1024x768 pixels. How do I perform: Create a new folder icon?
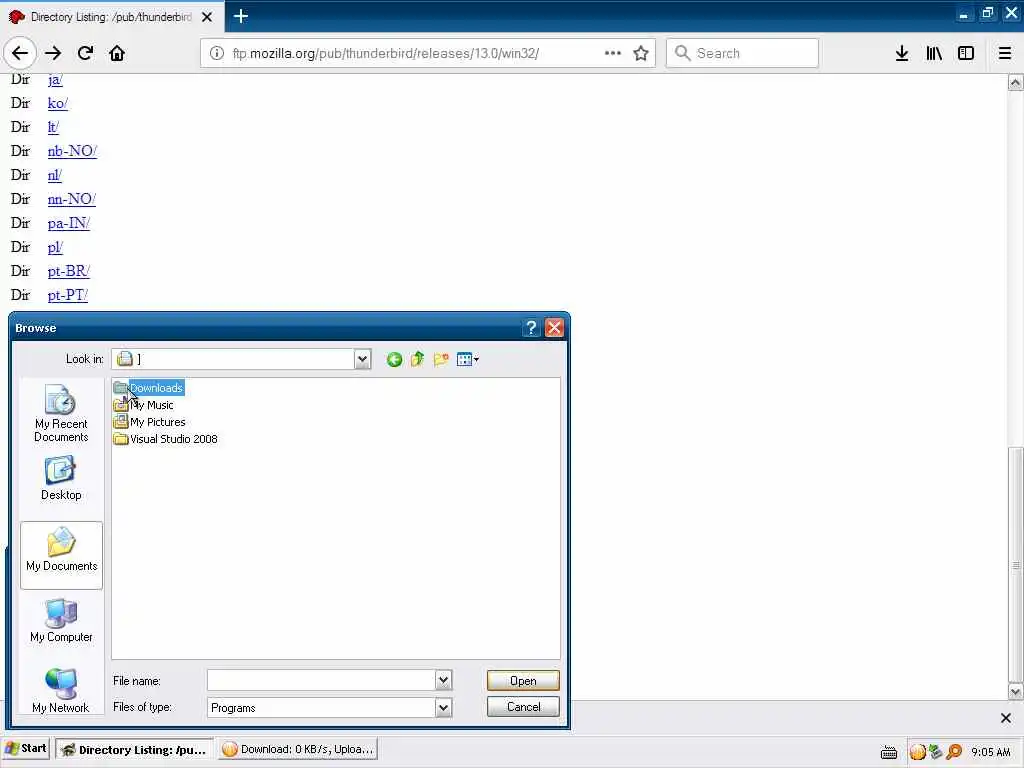tap(441, 359)
